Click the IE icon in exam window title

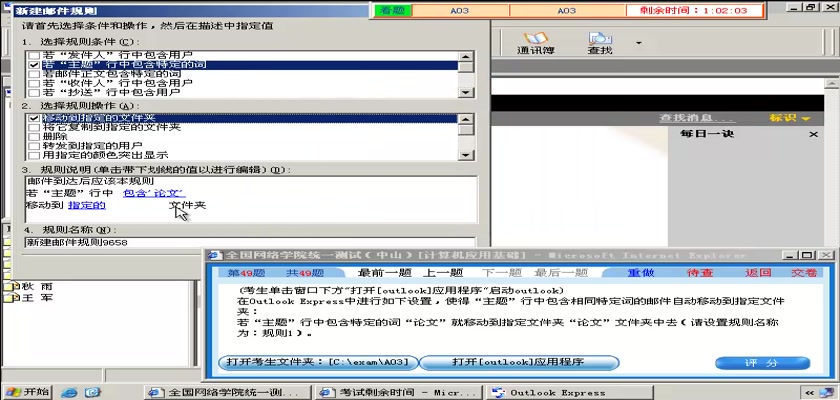point(214,255)
